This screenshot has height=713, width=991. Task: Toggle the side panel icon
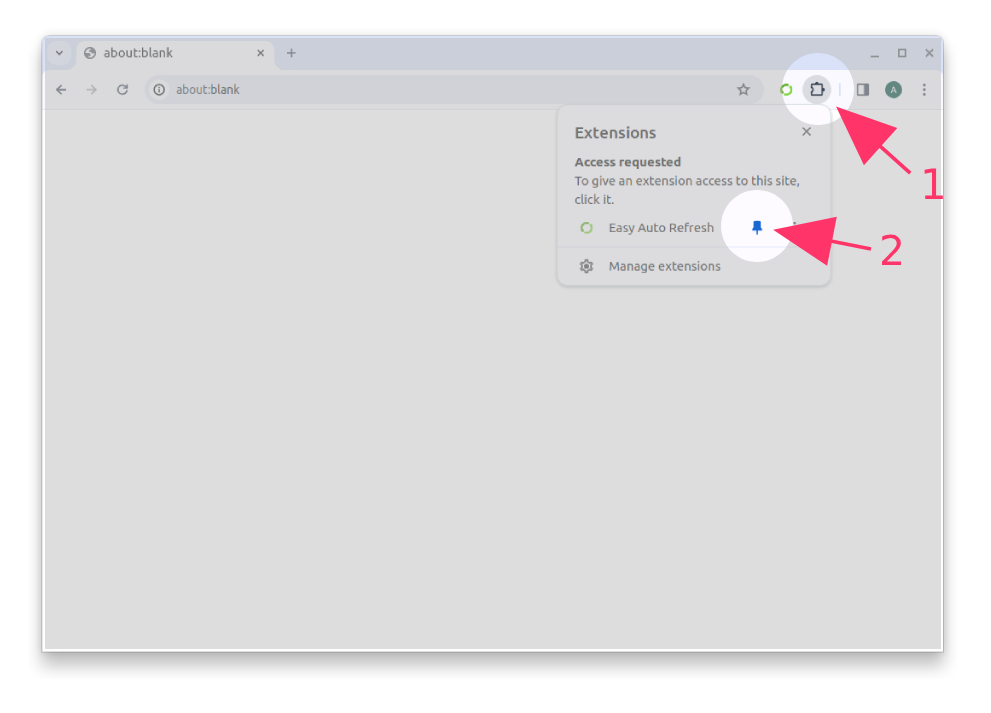[x=862, y=90]
